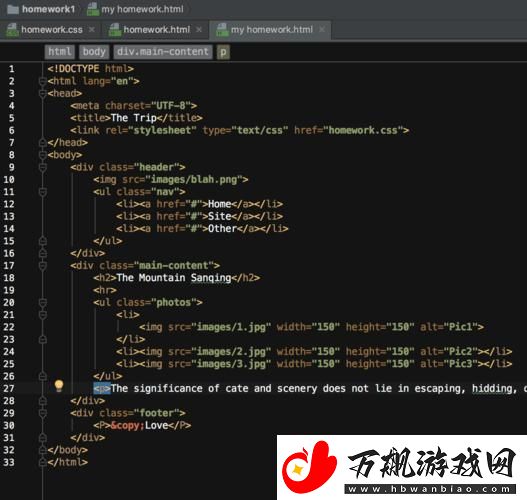Click the word "Love" on line 30
527x500 pixels.
(156, 425)
